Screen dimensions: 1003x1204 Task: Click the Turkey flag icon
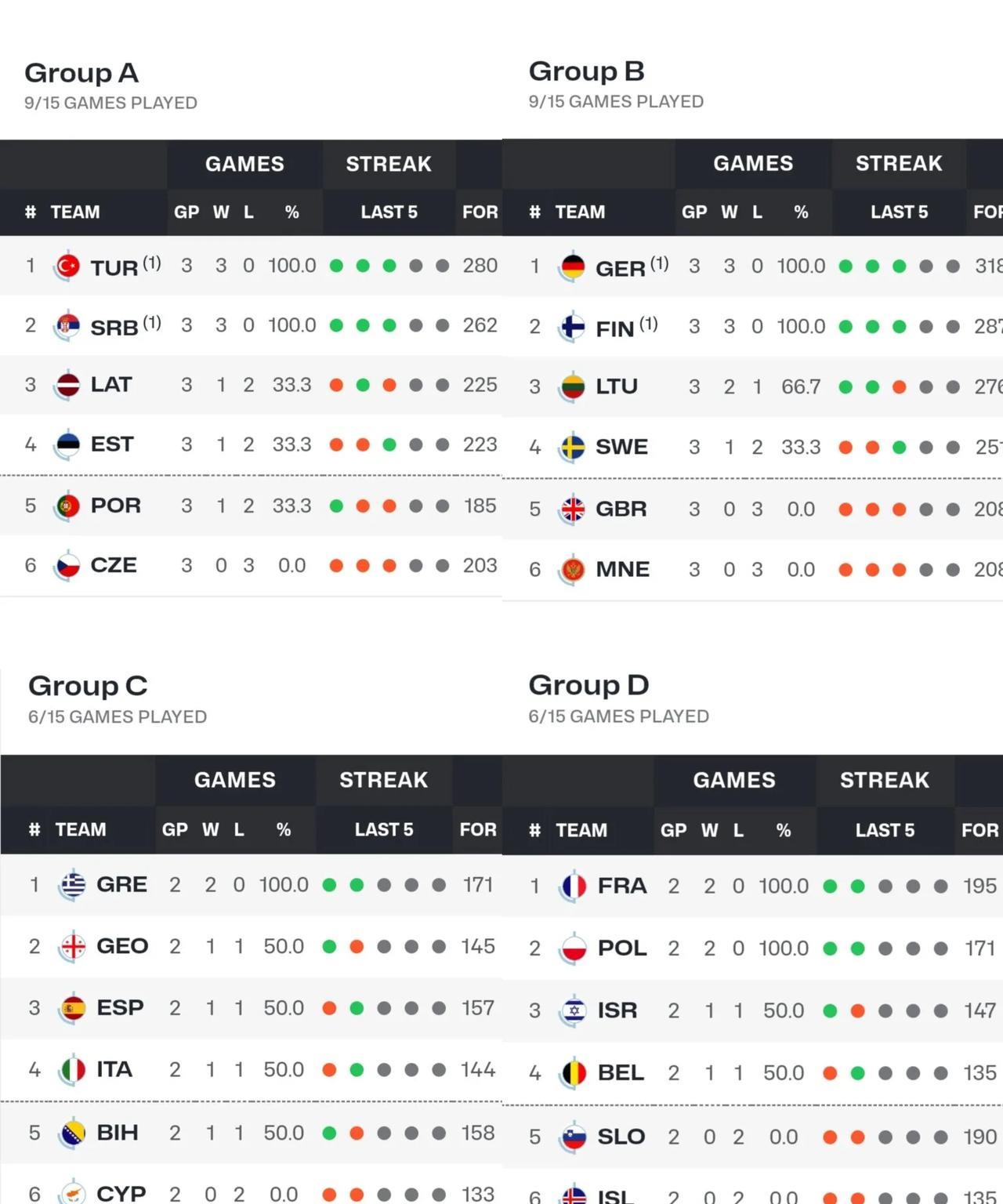[x=68, y=267]
